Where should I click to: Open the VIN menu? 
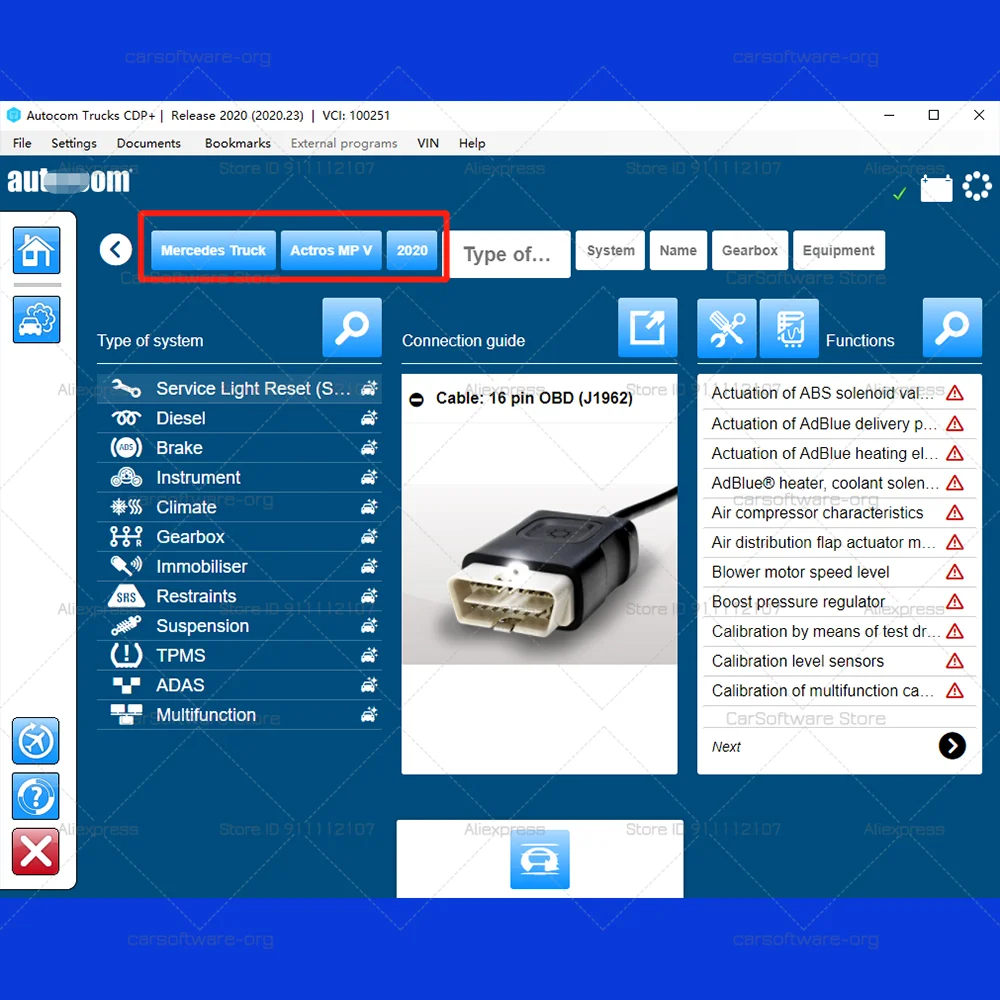tap(428, 143)
